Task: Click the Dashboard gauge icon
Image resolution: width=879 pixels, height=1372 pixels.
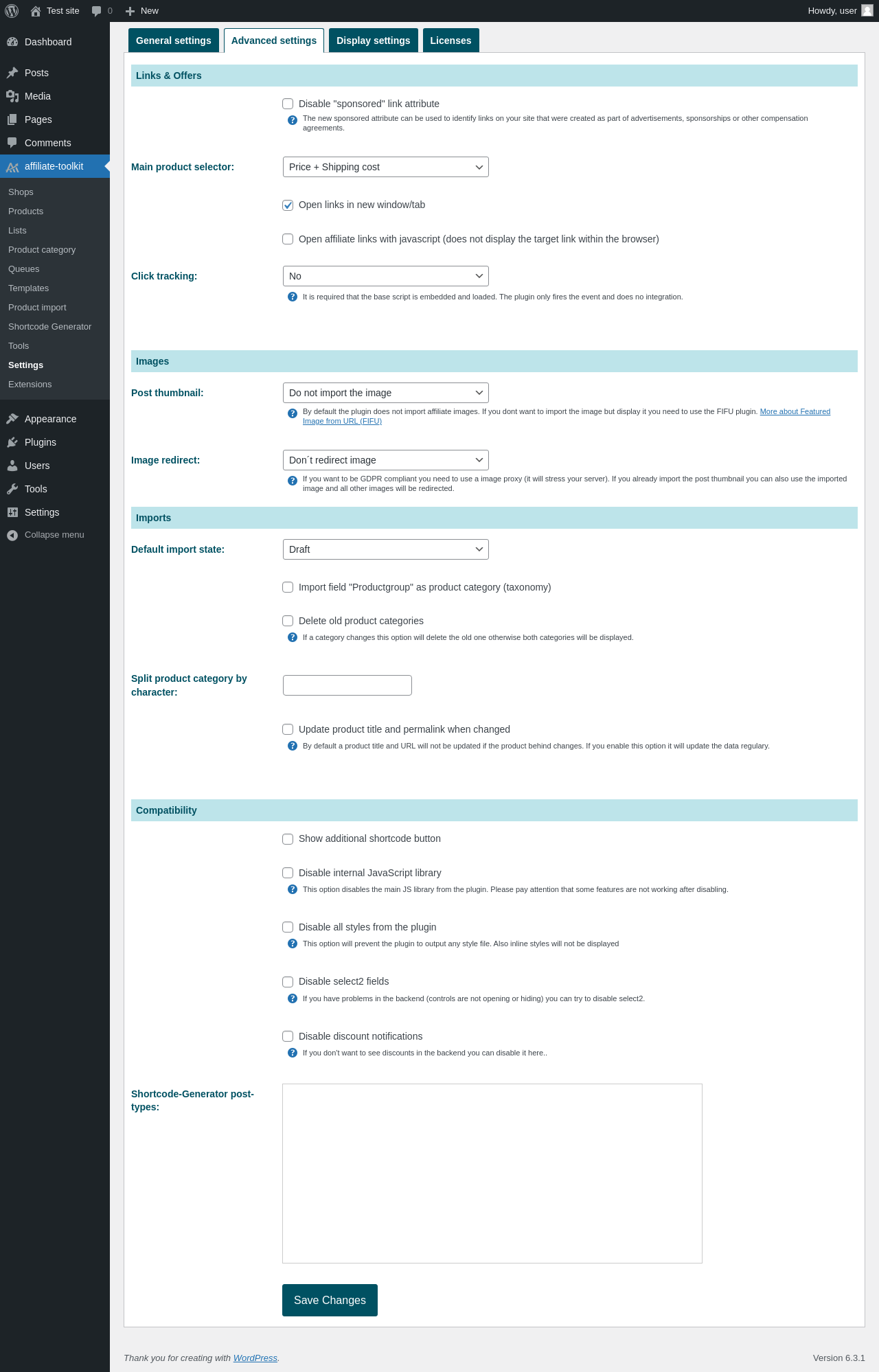Action: (12, 42)
